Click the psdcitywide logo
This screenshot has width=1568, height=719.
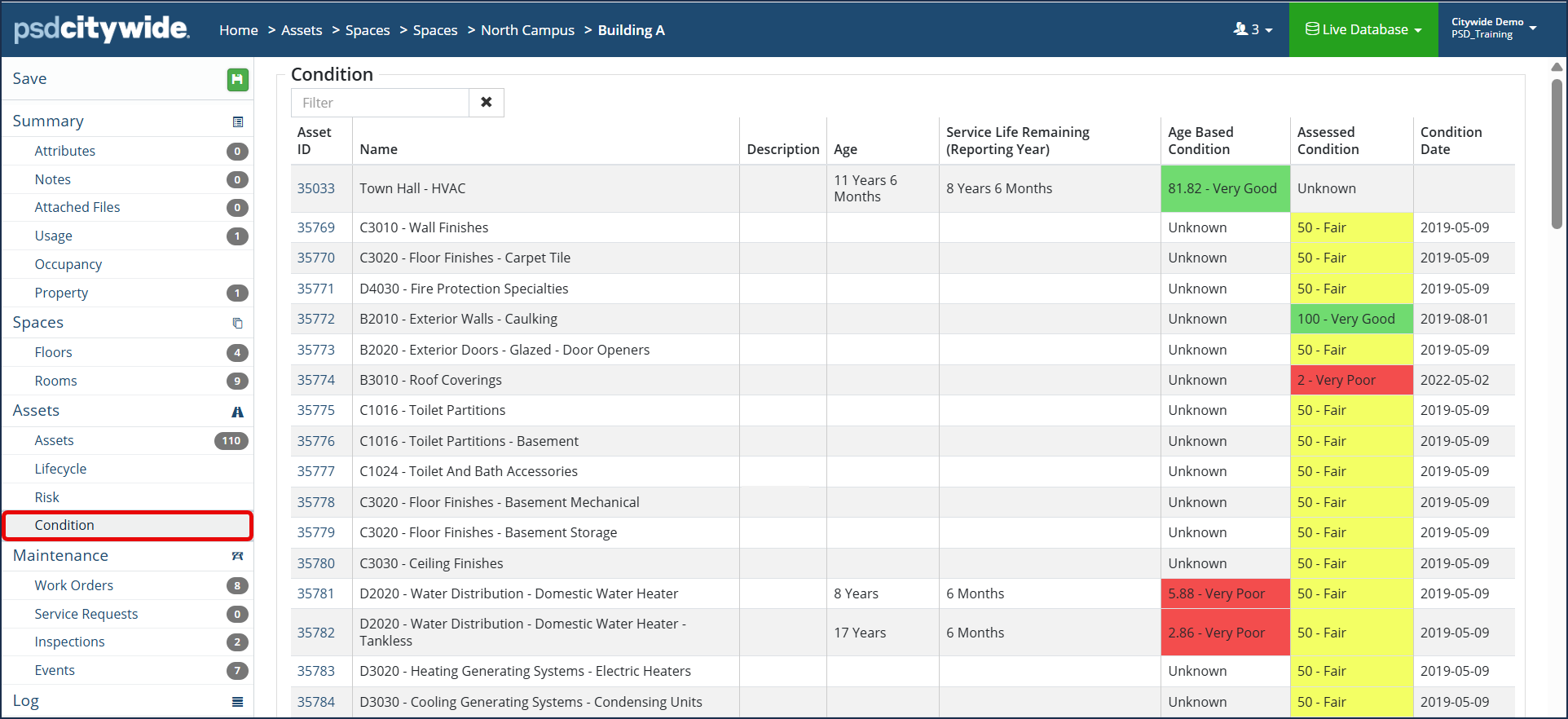pos(102,29)
